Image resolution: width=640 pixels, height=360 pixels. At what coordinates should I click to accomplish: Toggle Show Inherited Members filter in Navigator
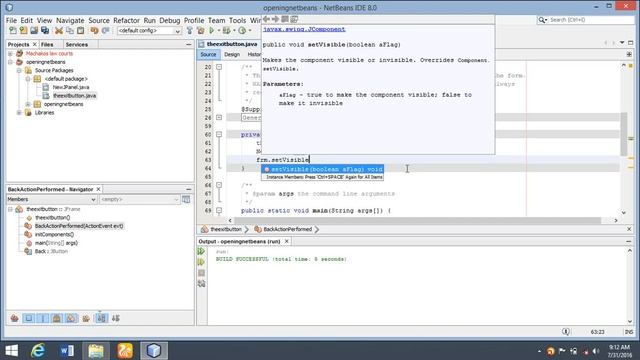tap(15, 318)
